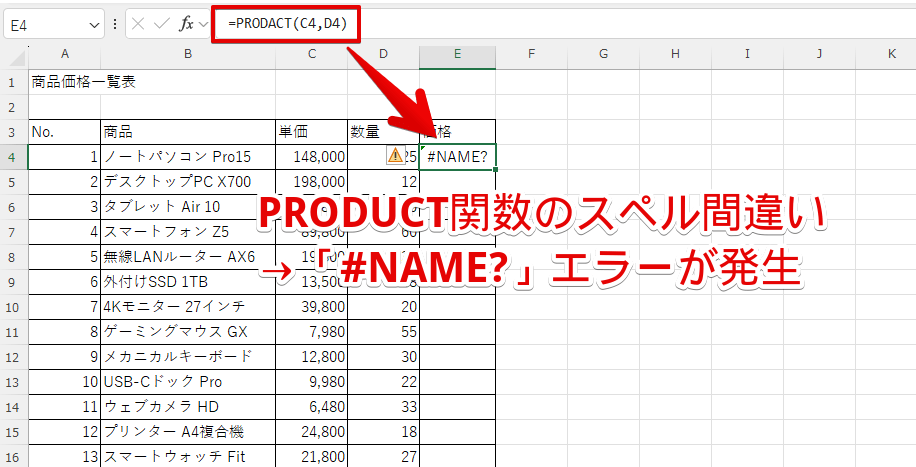Open the Name Box dropdown arrow

click(93, 25)
